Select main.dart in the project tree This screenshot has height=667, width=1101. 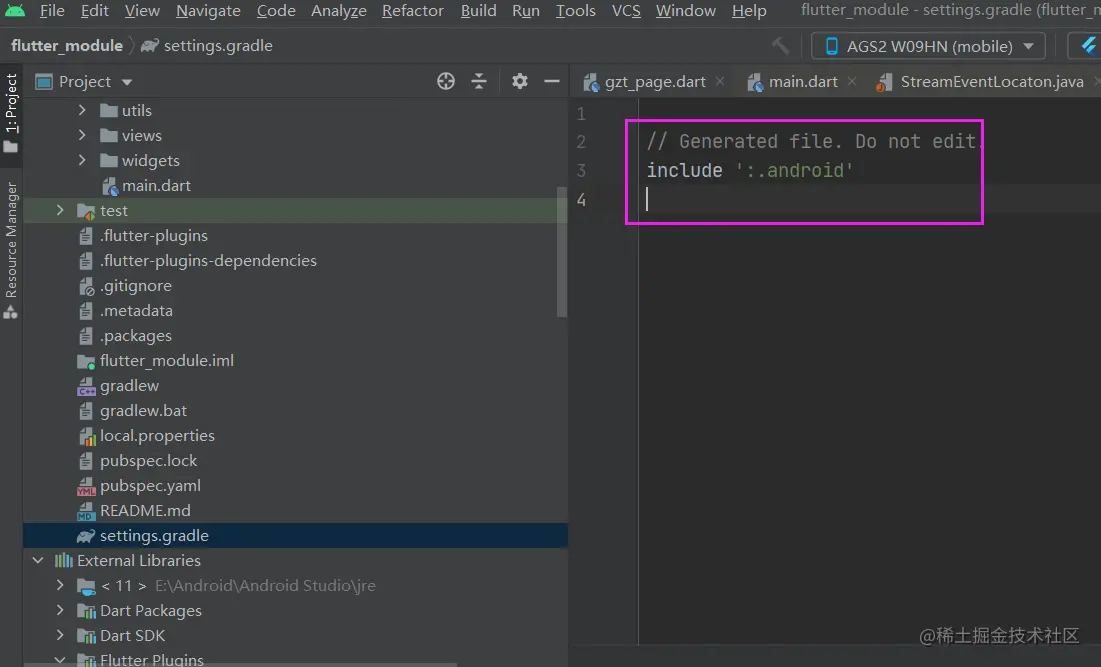tap(156, 185)
